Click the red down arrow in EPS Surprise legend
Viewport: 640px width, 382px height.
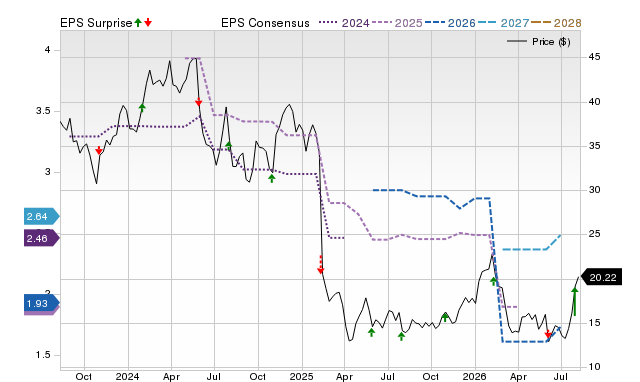[148, 22]
